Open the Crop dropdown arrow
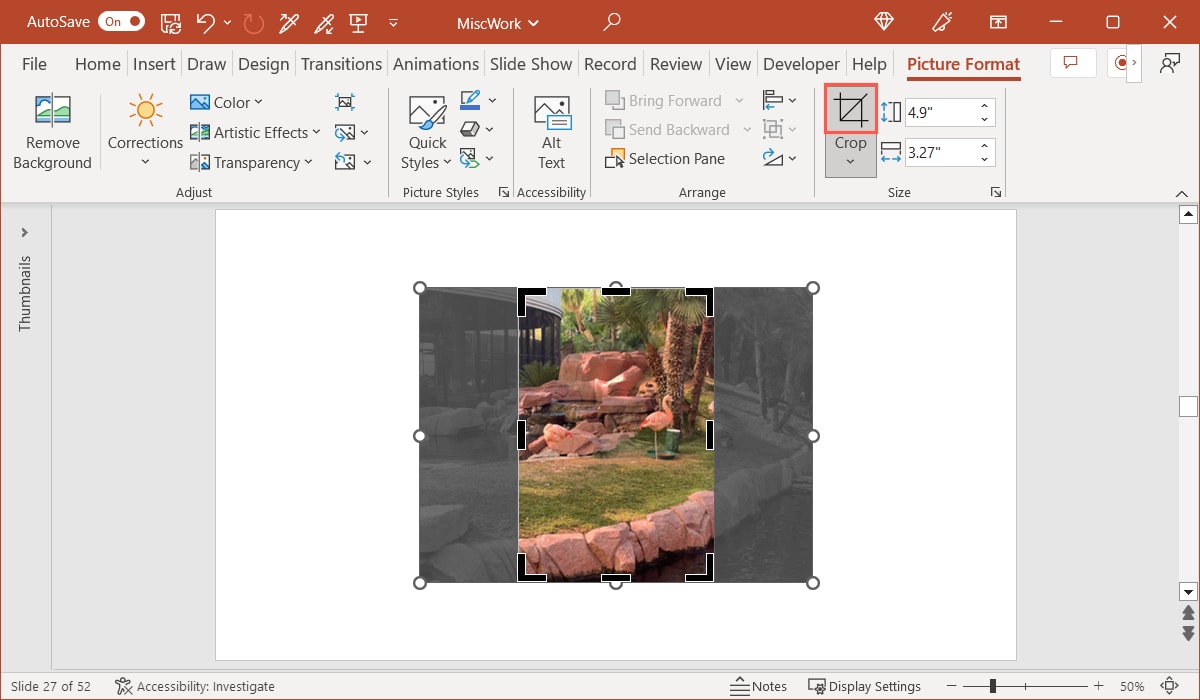1200x700 pixels. 850,160
